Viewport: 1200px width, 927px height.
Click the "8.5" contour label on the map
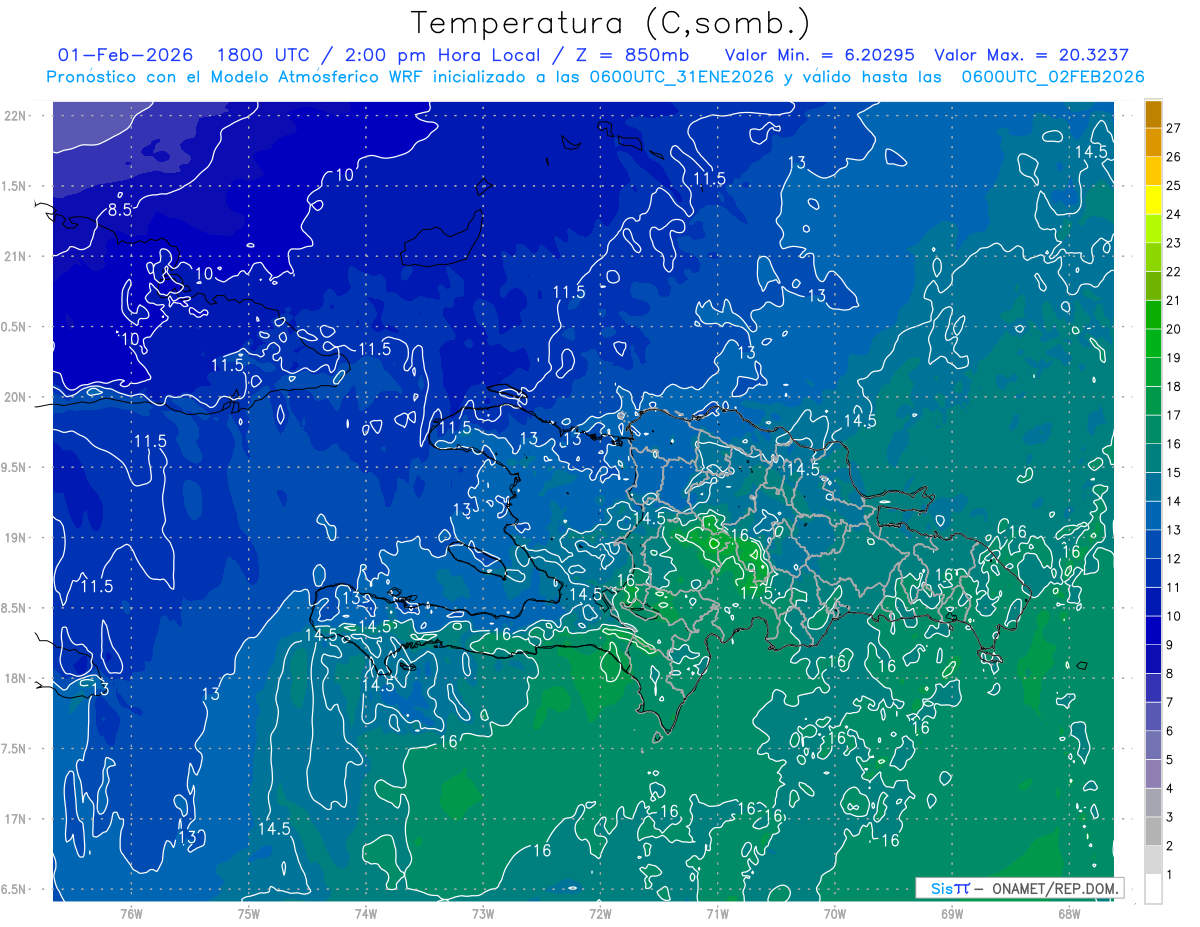pos(120,209)
